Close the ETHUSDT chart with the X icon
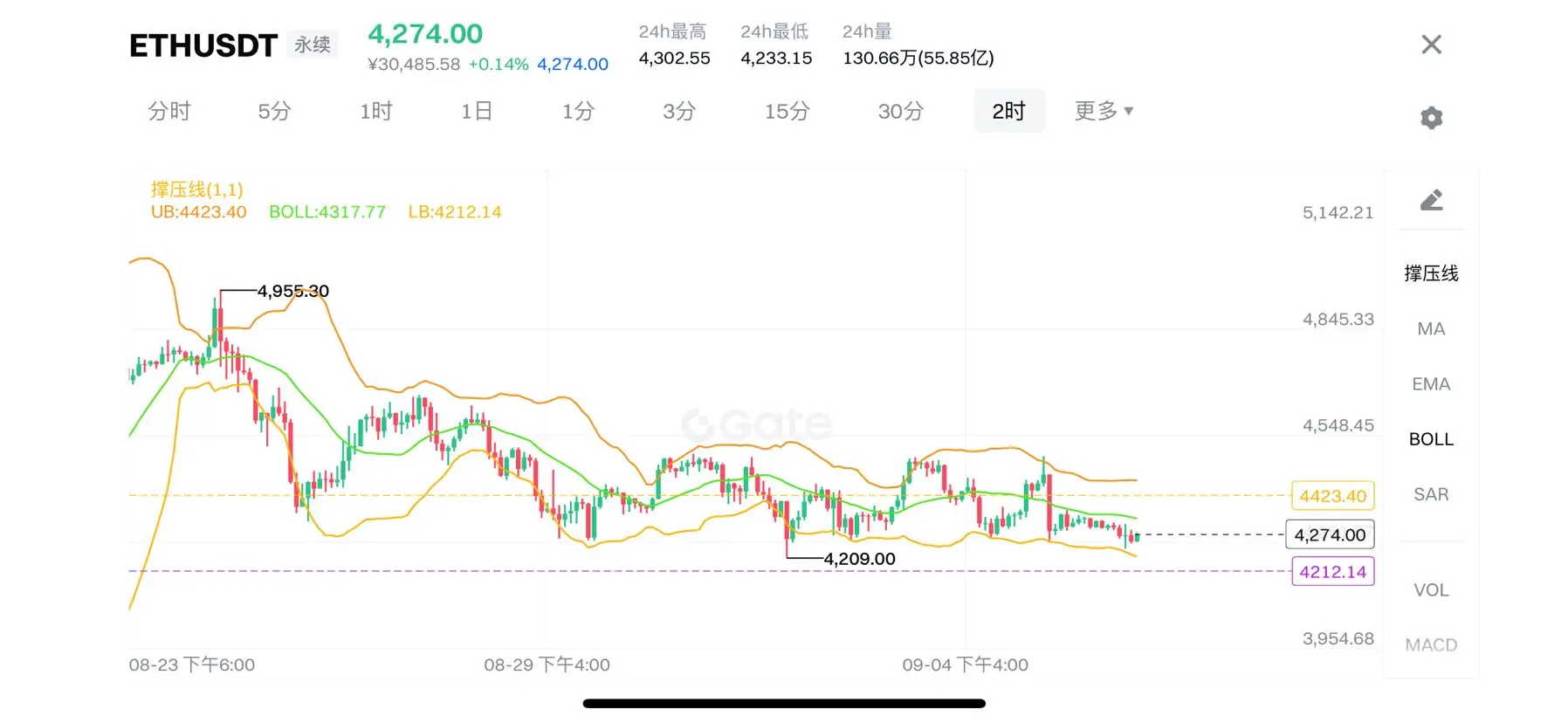Viewport: 1568px width, 723px height. (1431, 45)
